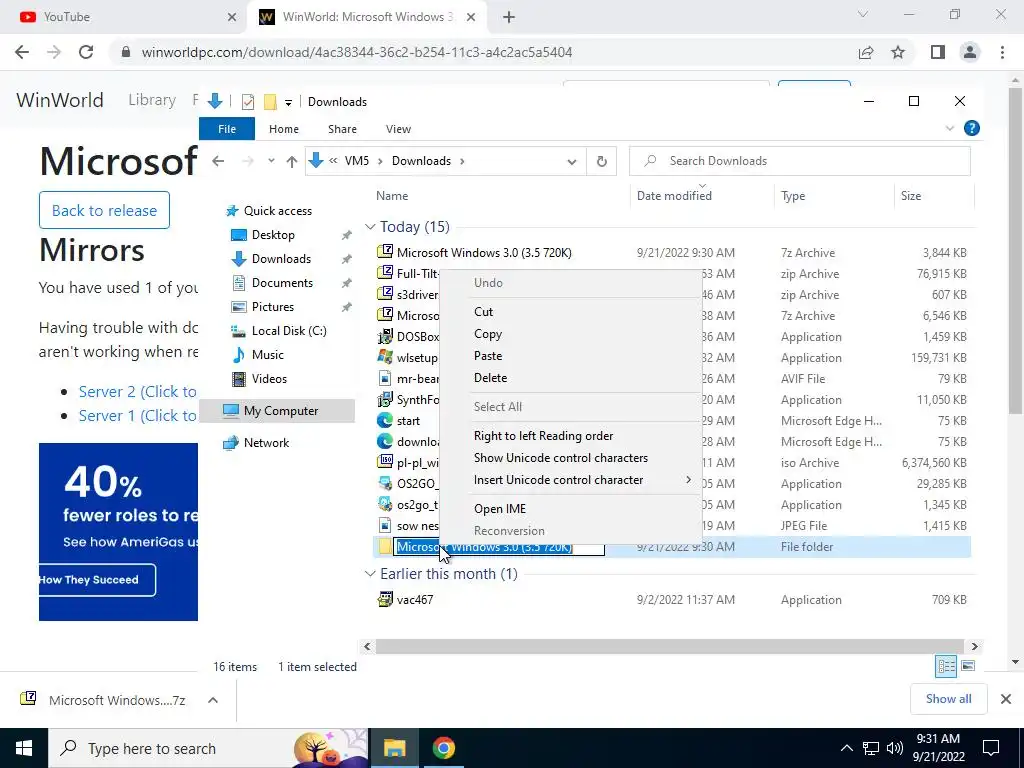Switch to large thumbnails view icon
The image size is (1024, 768).
pyautogui.click(x=968, y=666)
